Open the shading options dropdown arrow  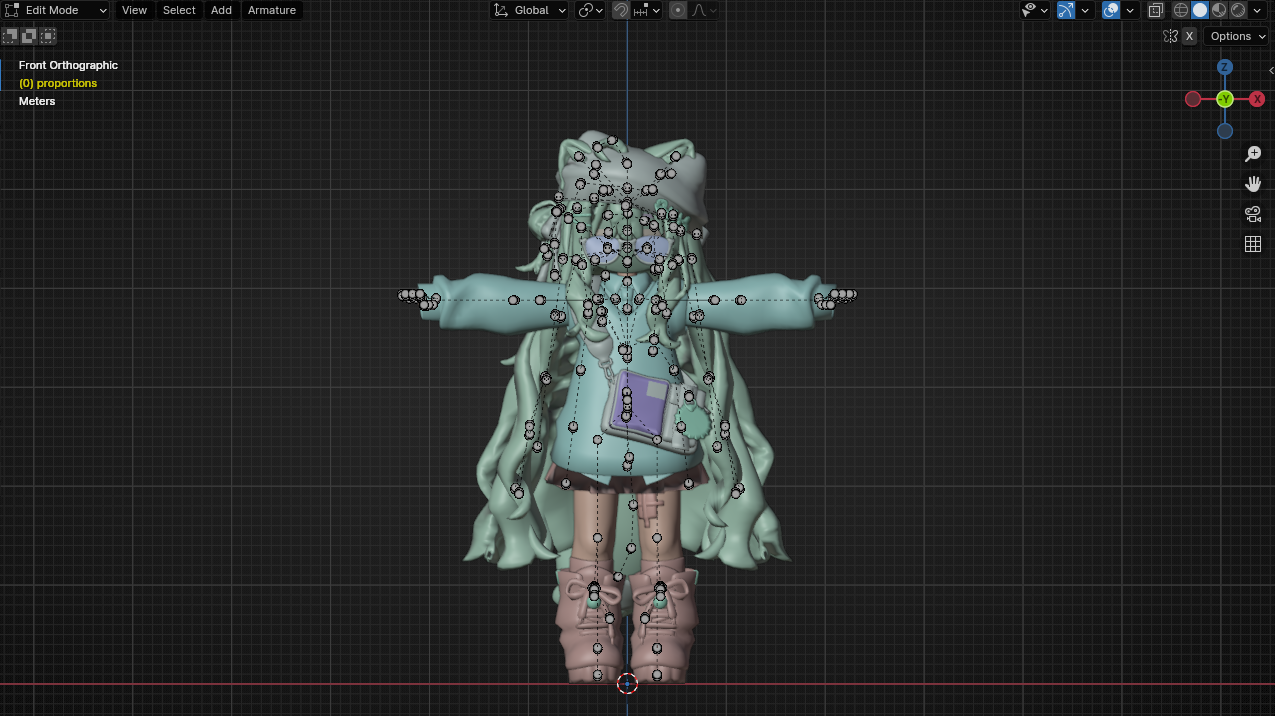[1257, 10]
